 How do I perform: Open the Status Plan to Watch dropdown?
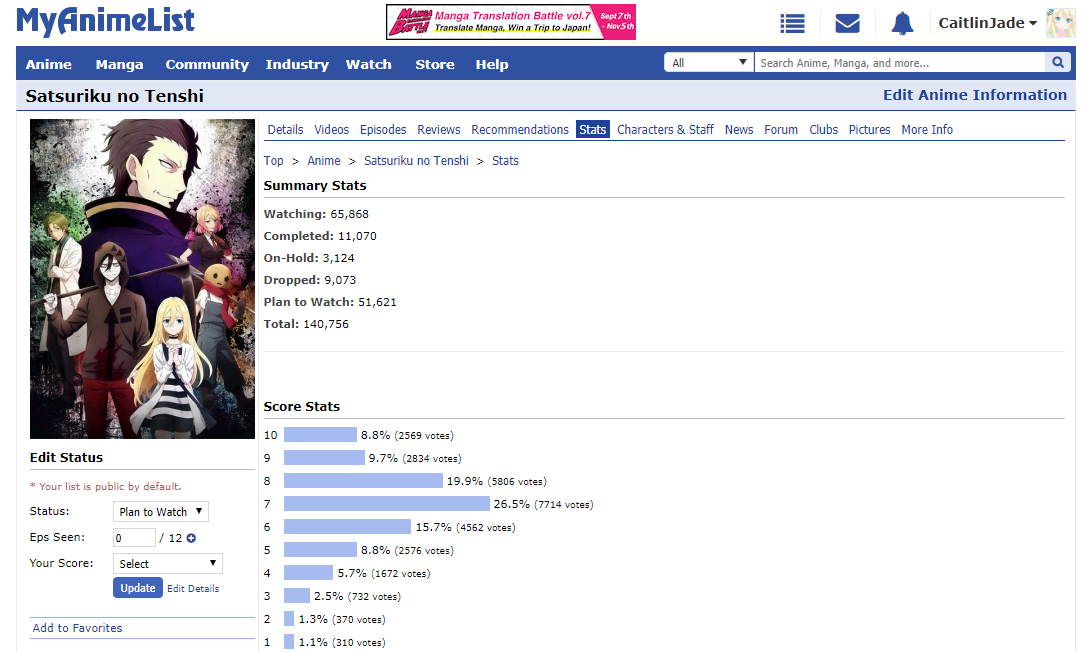click(161, 511)
